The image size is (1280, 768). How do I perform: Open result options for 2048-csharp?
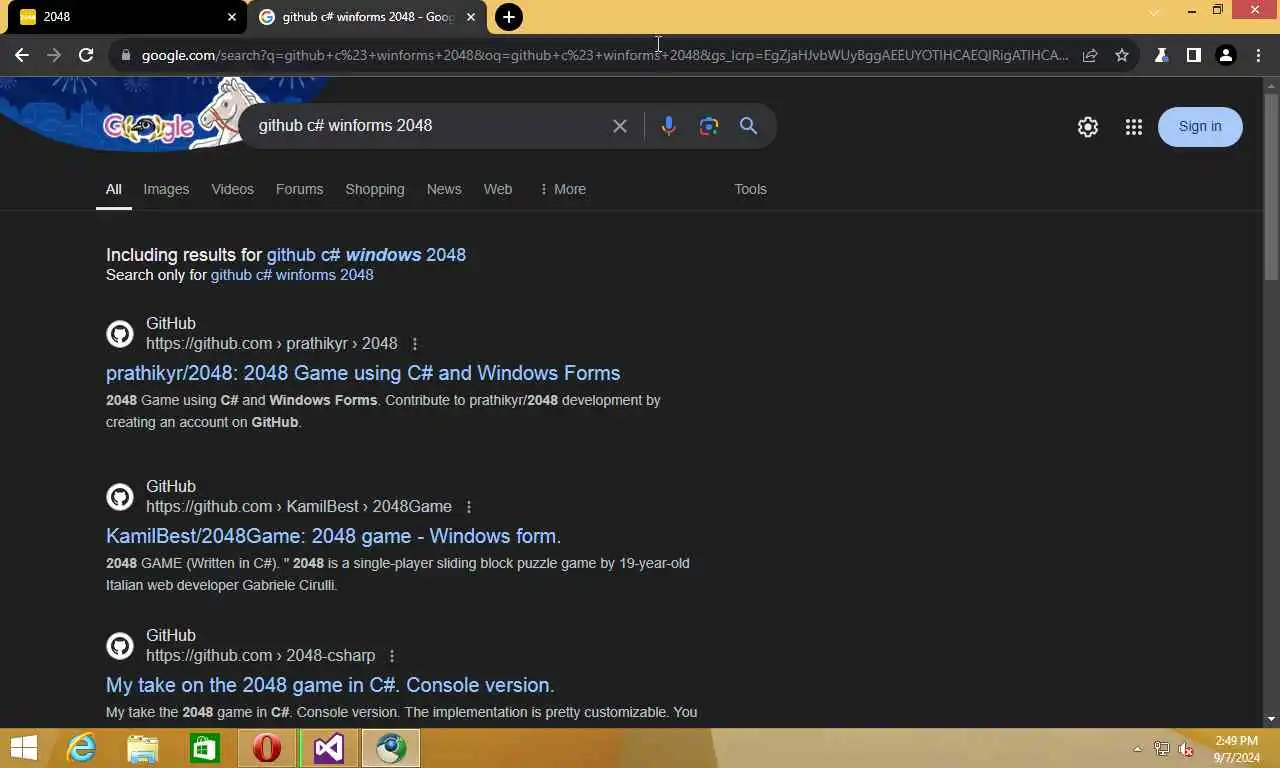(x=392, y=656)
